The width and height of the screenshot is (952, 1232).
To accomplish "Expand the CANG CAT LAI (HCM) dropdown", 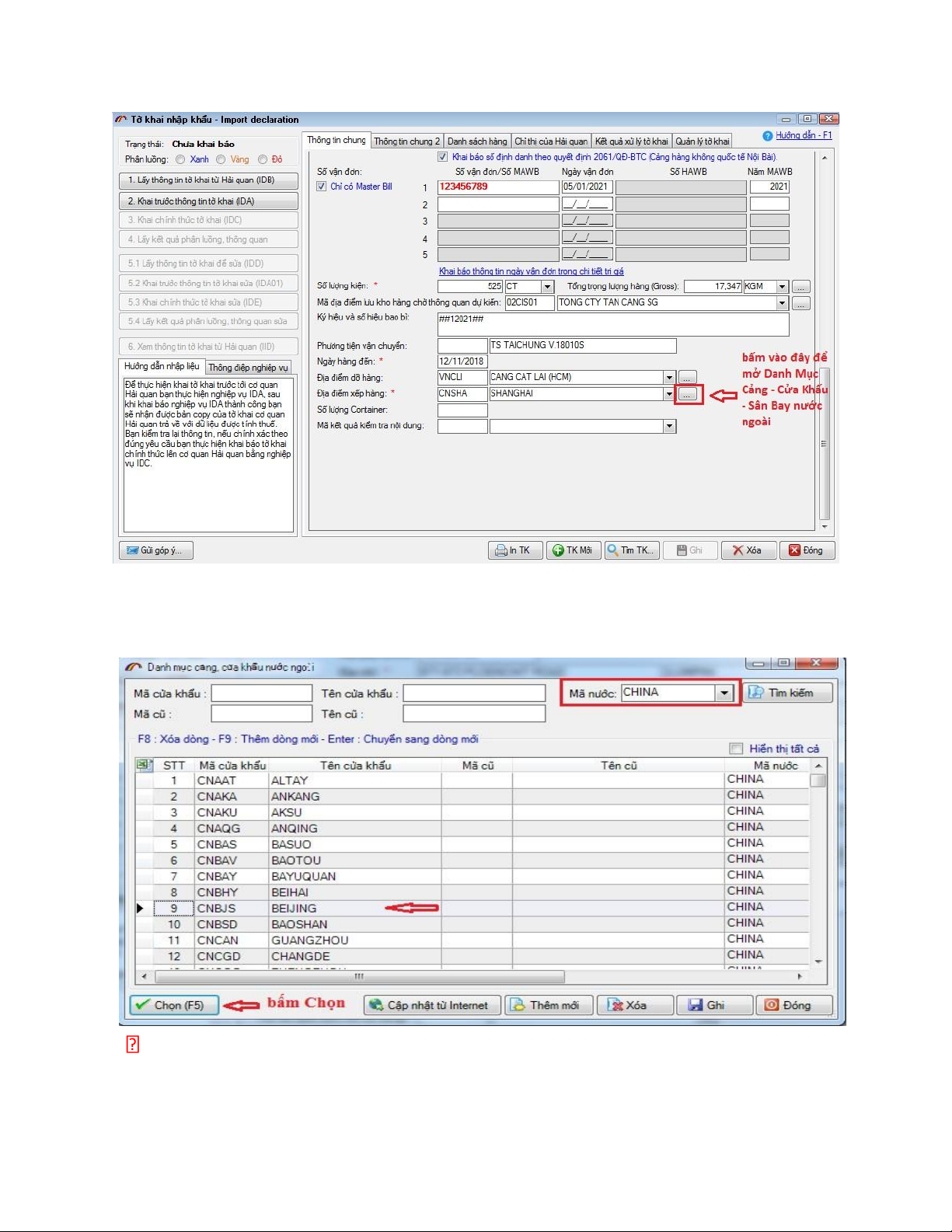I will (669, 378).
